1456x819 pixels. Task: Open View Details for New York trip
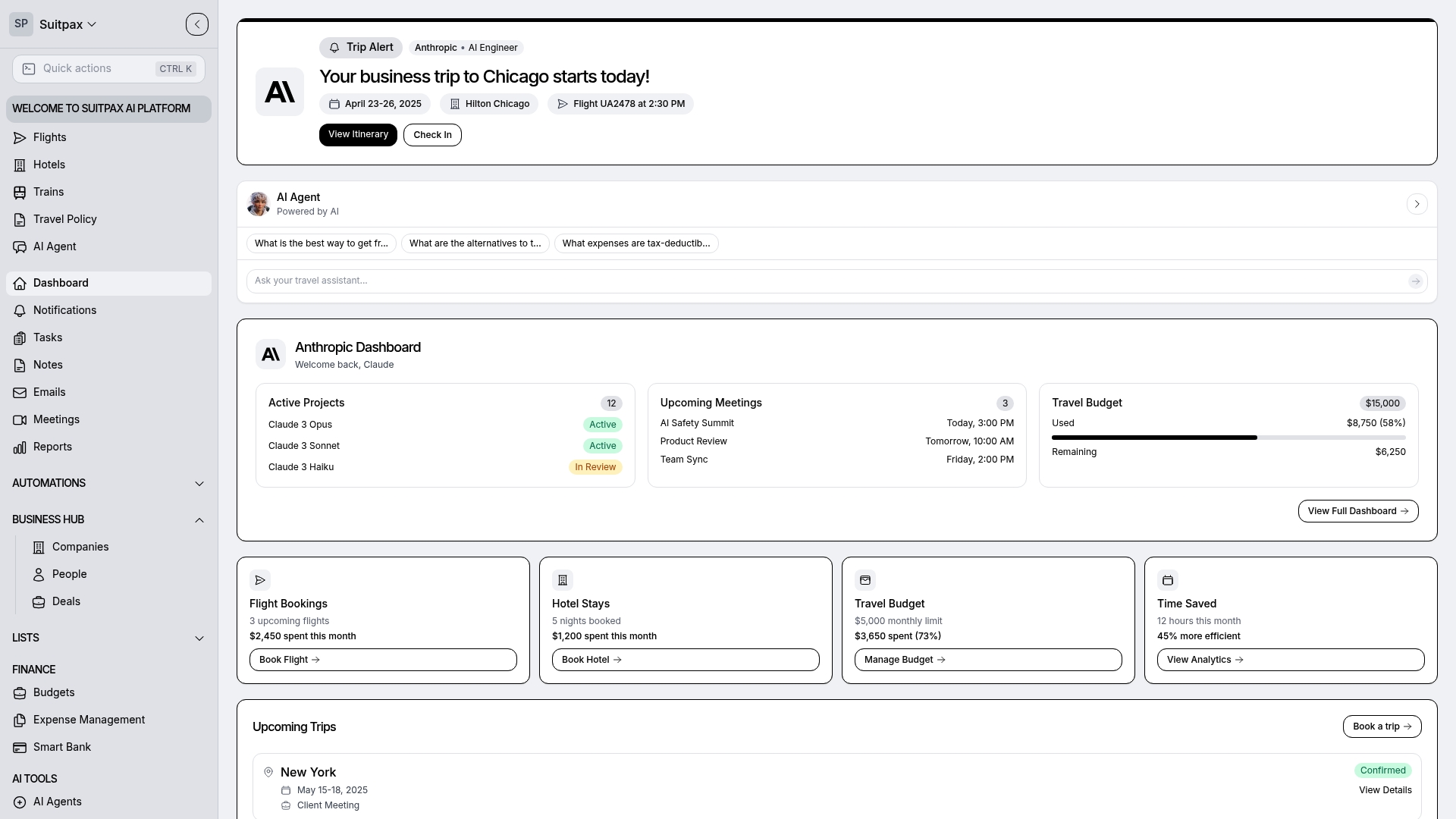pos(1385,790)
